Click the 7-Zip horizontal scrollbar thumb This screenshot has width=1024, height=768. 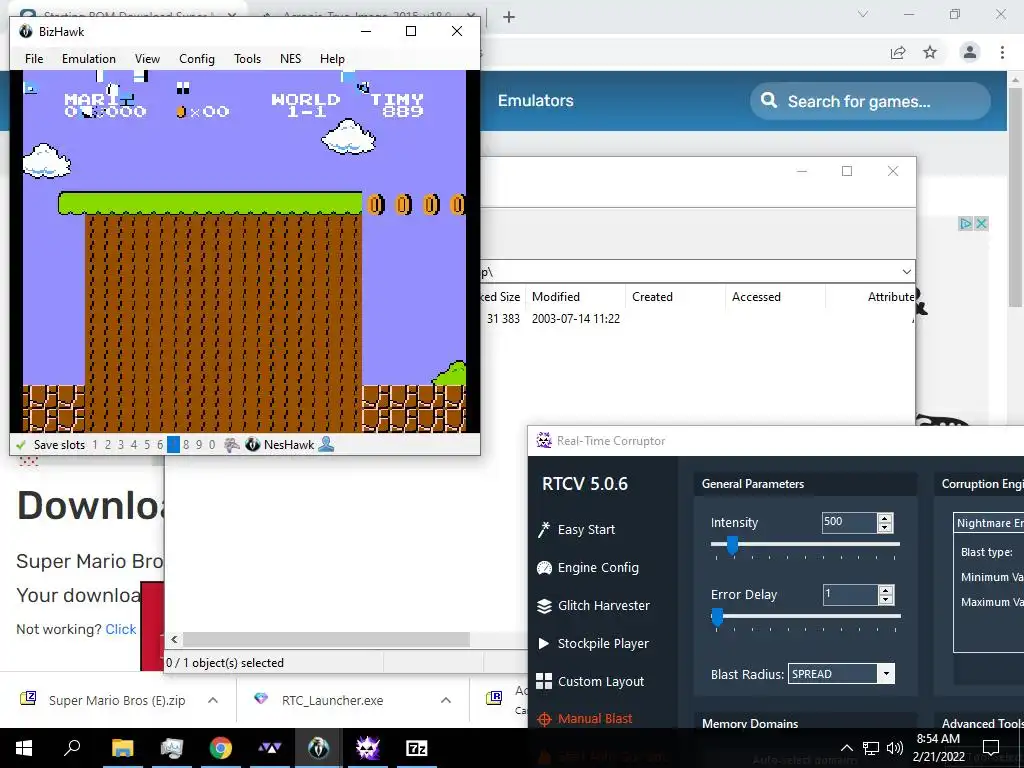pos(326,639)
